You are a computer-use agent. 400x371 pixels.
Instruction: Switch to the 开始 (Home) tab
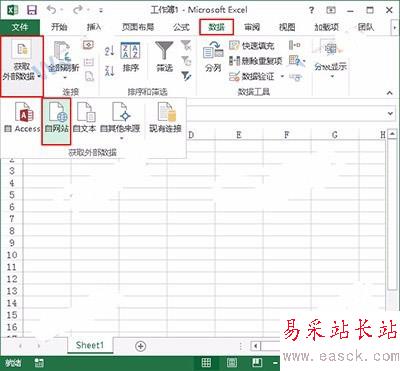click(59, 27)
